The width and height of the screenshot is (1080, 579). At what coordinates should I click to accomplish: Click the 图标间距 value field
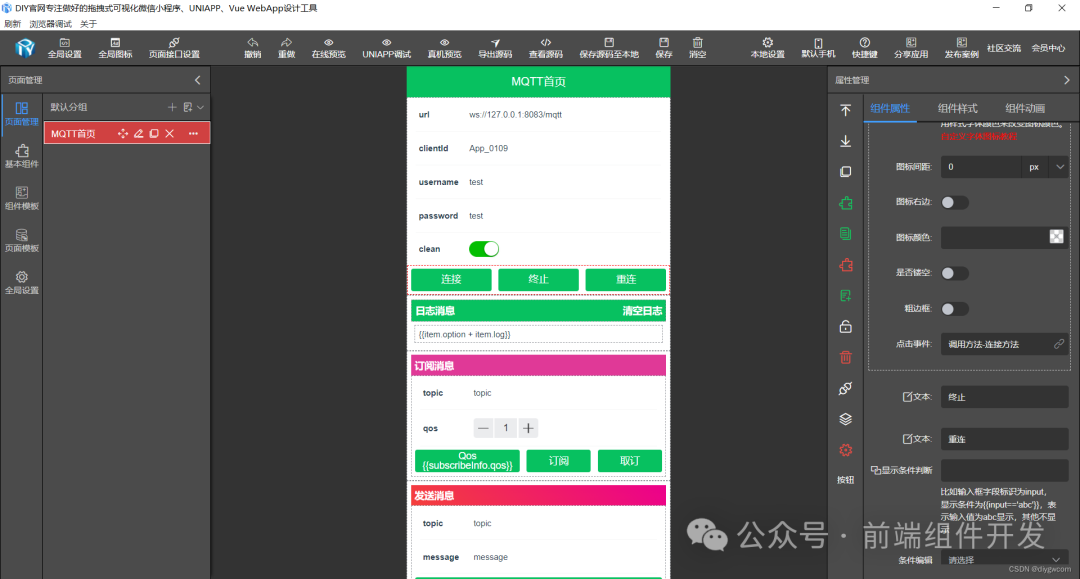(x=981, y=167)
